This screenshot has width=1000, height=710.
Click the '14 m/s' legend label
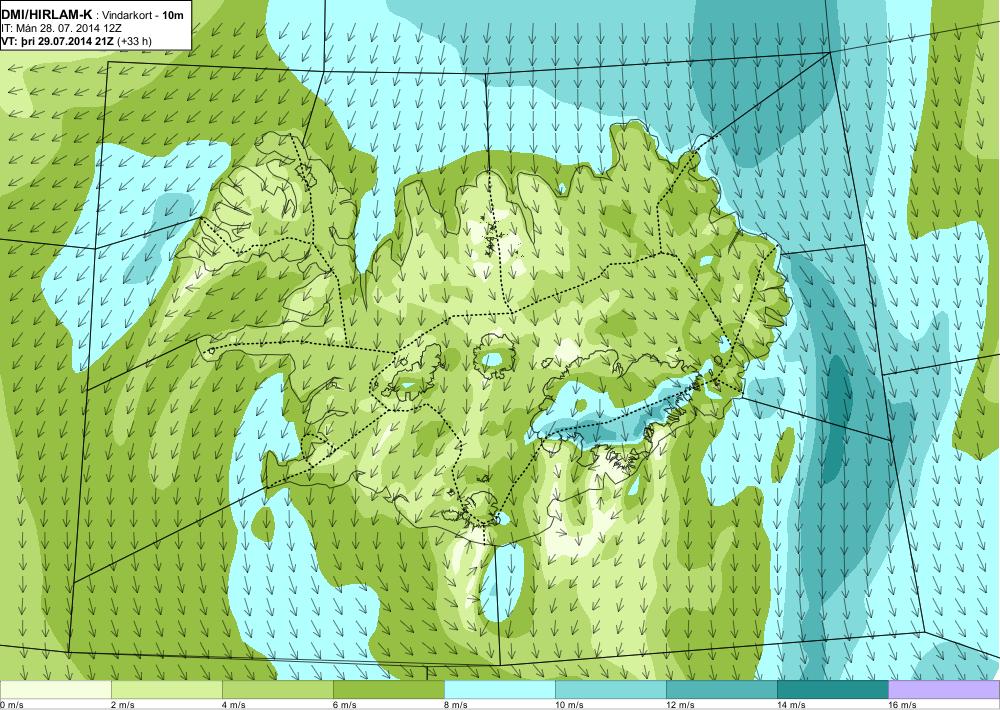791,704
